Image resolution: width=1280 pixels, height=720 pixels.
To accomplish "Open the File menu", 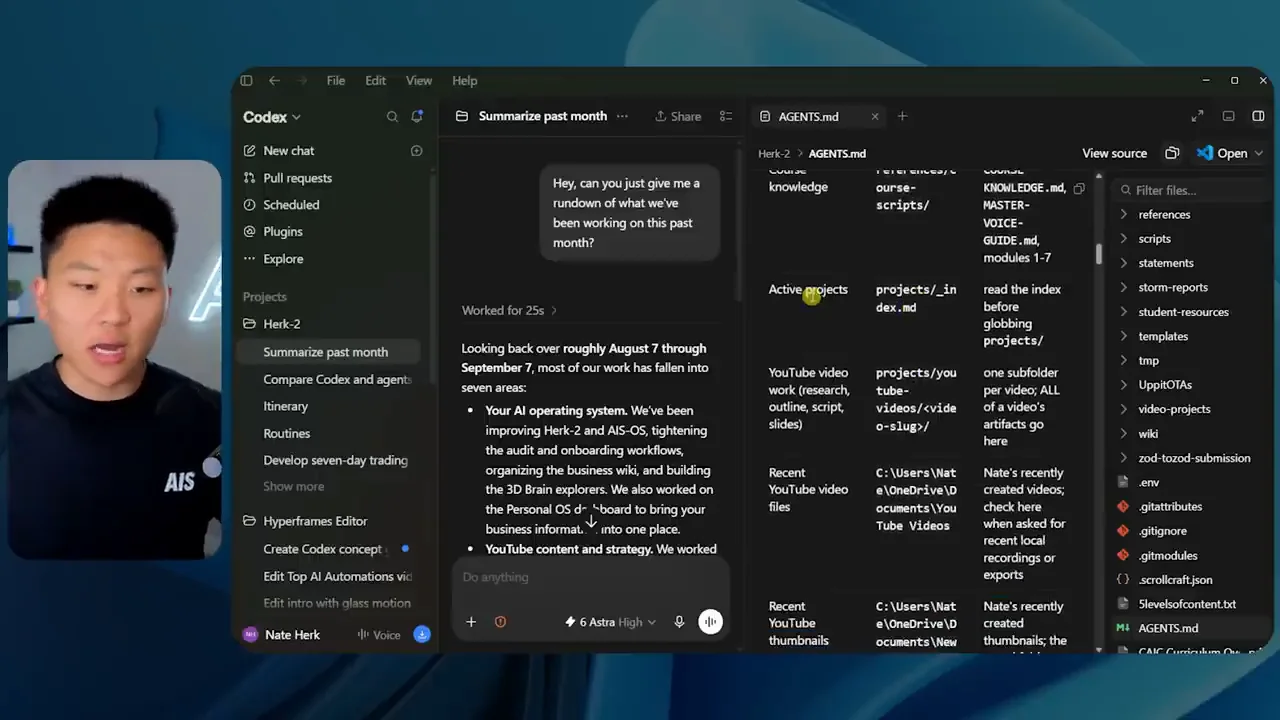I will [x=336, y=81].
